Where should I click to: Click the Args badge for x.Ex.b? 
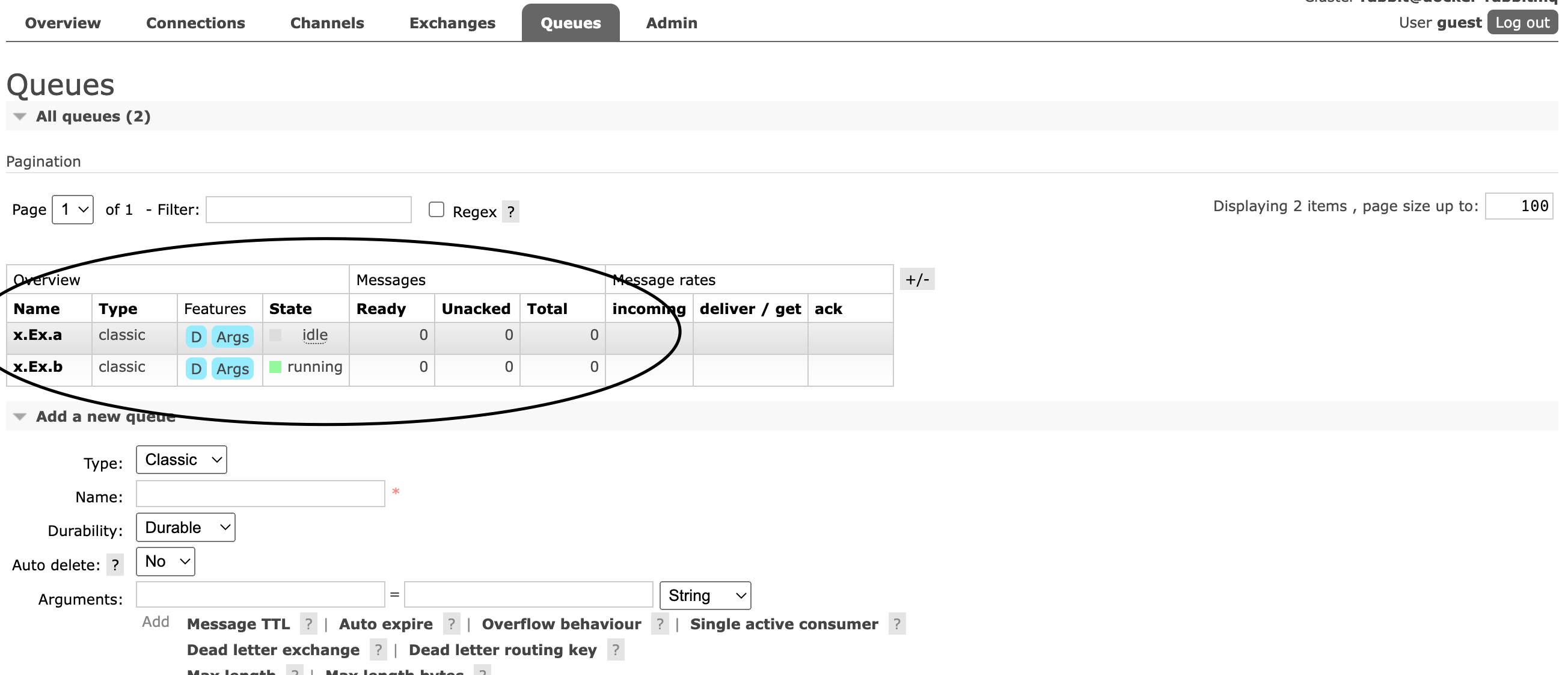pyautogui.click(x=233, y=369)
